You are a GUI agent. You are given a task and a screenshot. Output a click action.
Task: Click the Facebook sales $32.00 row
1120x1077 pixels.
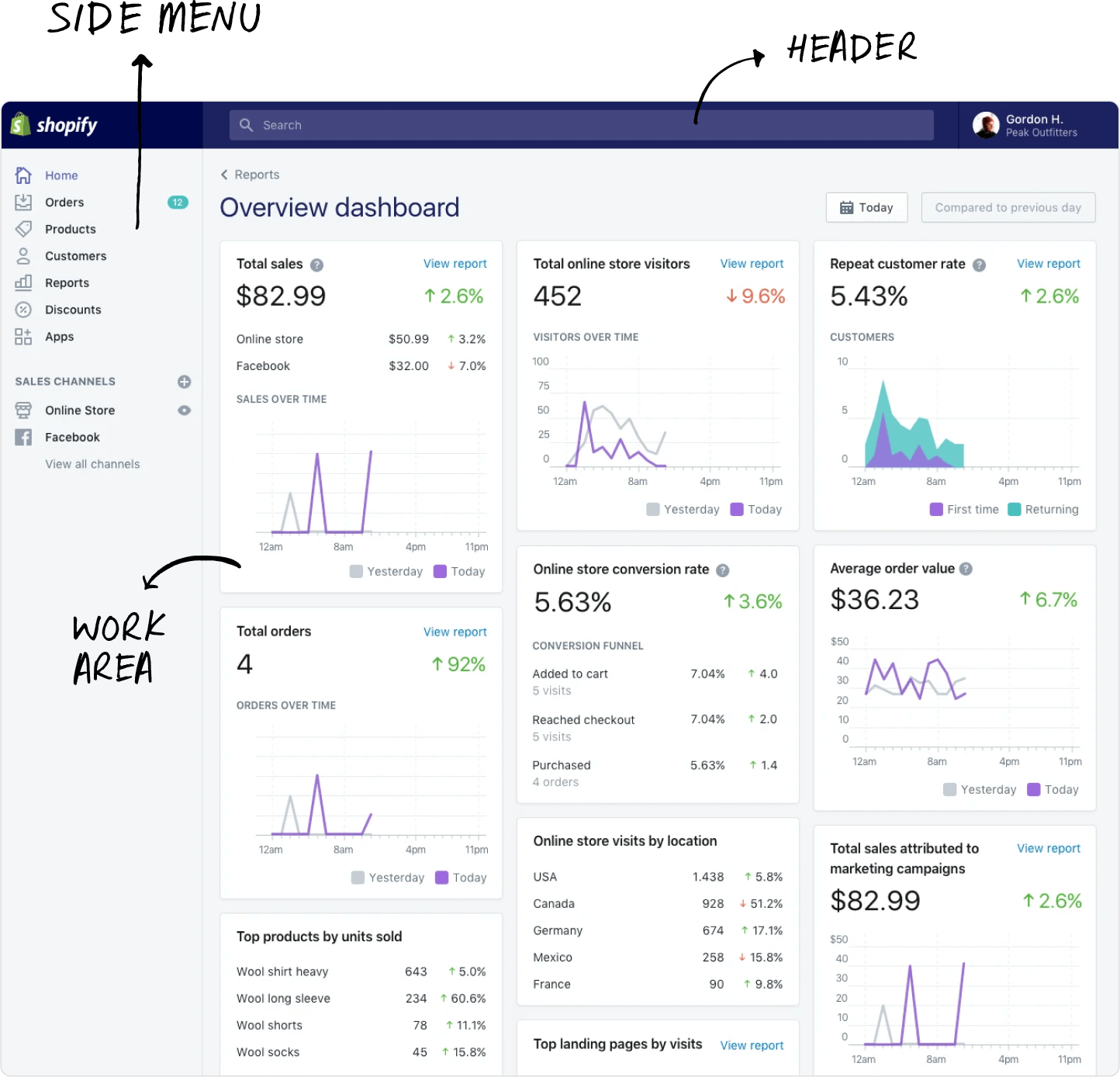361,366
